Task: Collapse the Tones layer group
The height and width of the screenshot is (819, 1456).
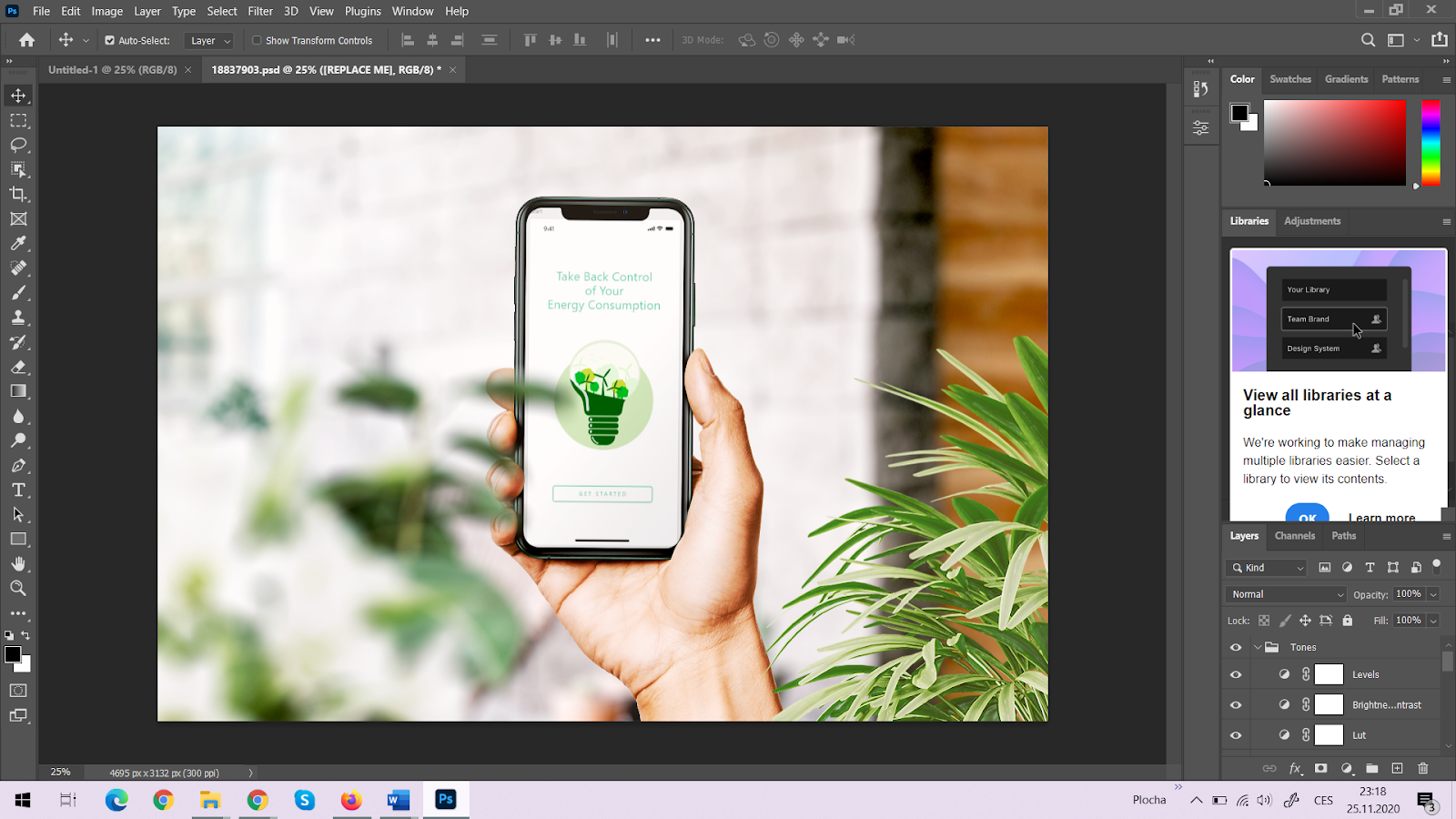Action: pyautogui.click(x=1258, y=647)
